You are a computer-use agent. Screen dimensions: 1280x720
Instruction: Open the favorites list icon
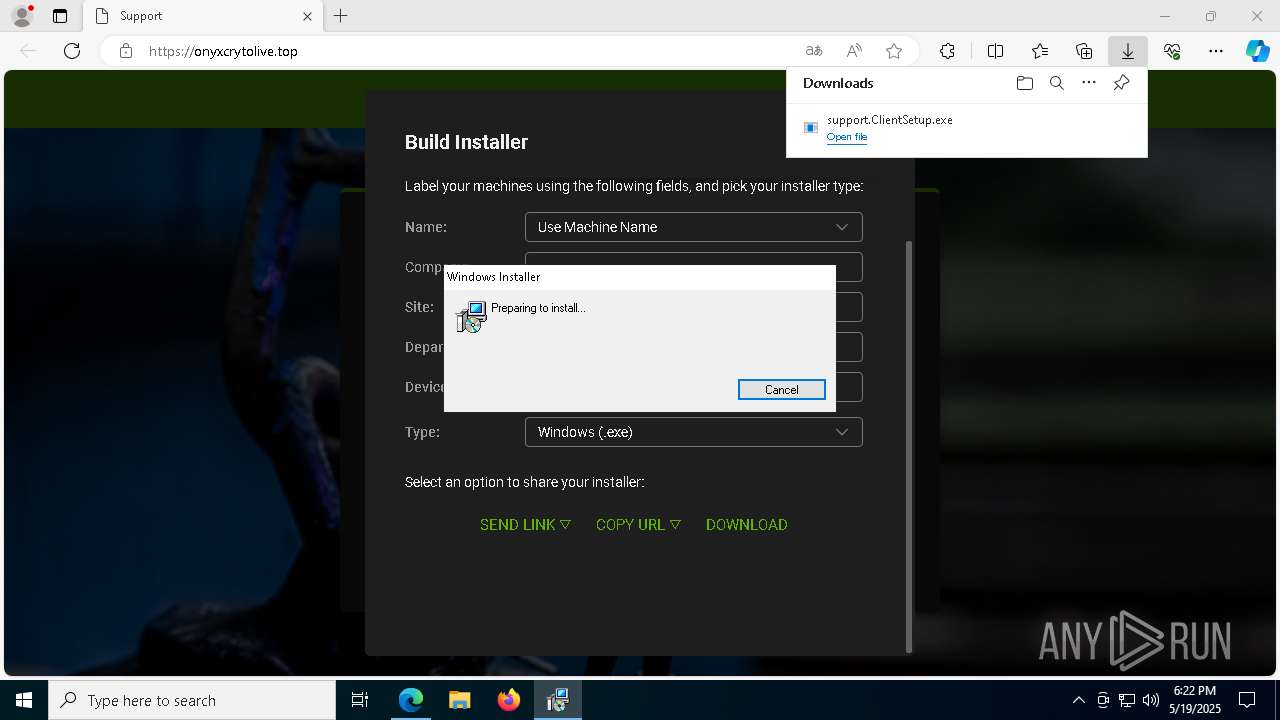[x=1040, y=51]
